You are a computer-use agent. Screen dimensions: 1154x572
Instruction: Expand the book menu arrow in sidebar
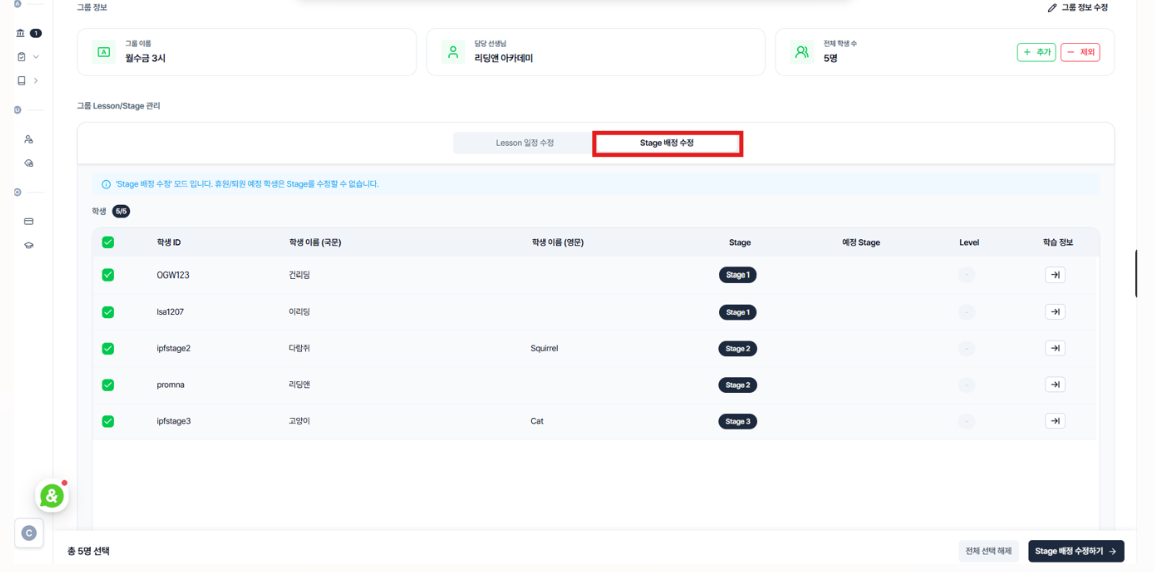point(35,80)
